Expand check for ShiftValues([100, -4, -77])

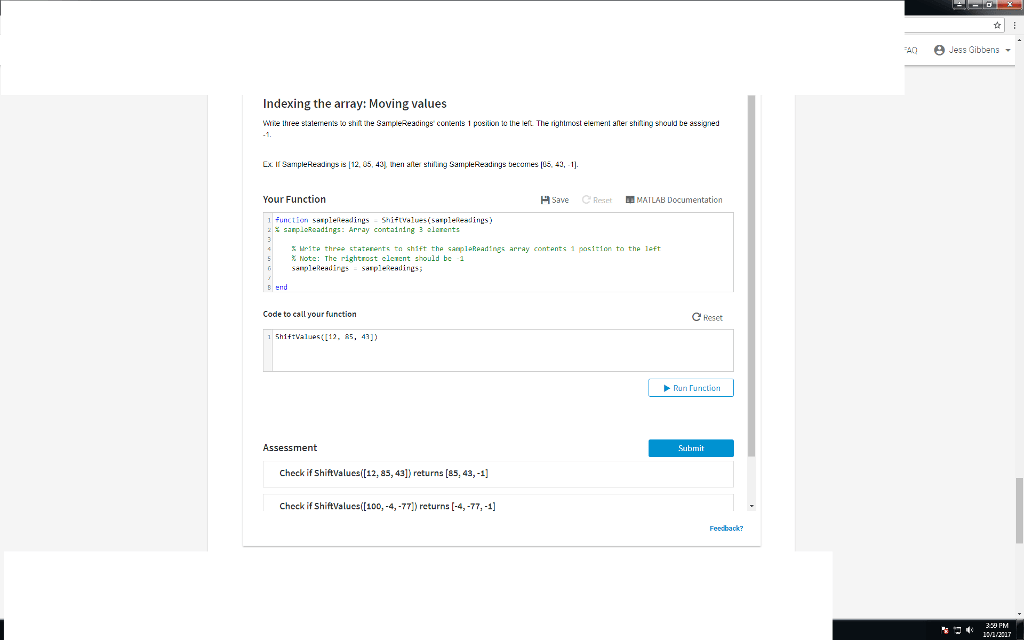(x=498, y=503)
